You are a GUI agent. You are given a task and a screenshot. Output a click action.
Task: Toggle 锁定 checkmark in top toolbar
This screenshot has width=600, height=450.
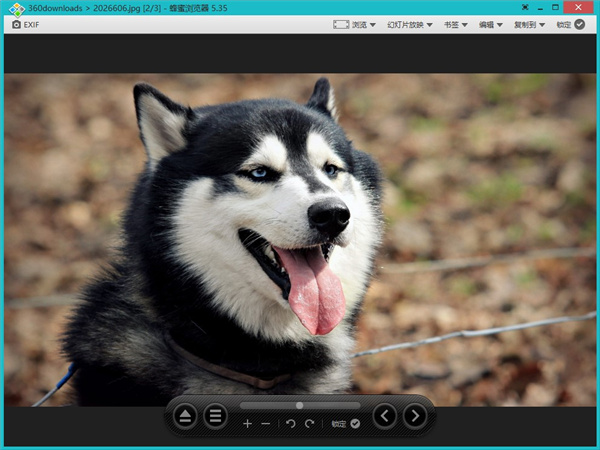(580, 24)
